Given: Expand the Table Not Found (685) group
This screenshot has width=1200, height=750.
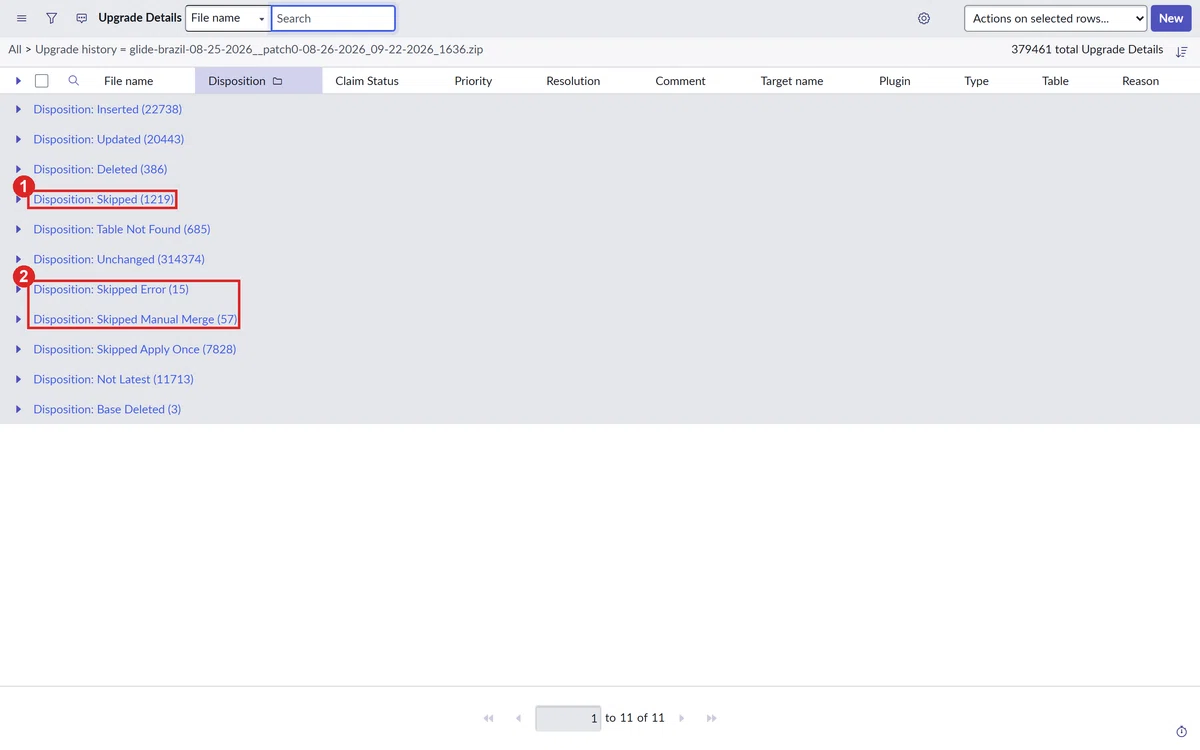Looking at the screenshot, I should click(x=18, y=229).
